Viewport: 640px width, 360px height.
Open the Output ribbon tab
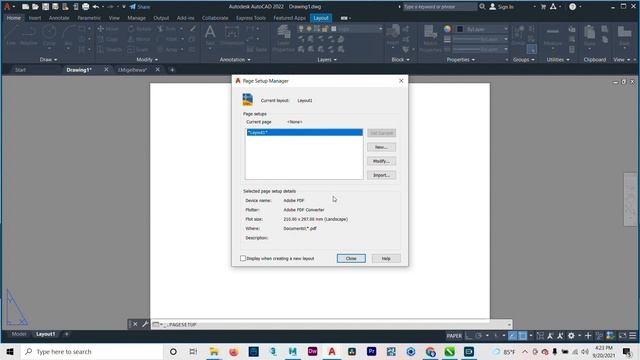pyautogui.click(x=161, y=18)
